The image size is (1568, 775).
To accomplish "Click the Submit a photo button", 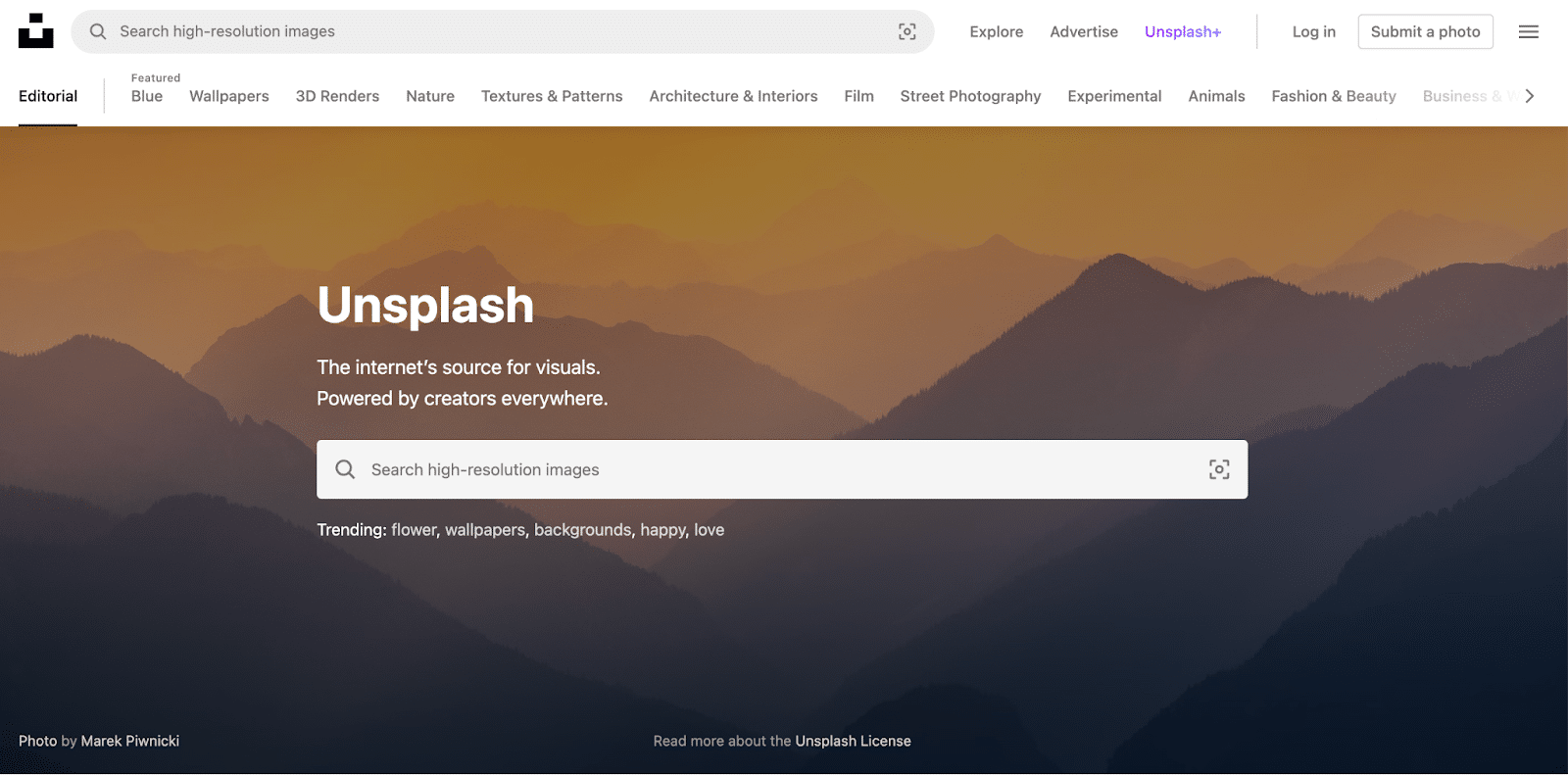I will click(1426, 31).
